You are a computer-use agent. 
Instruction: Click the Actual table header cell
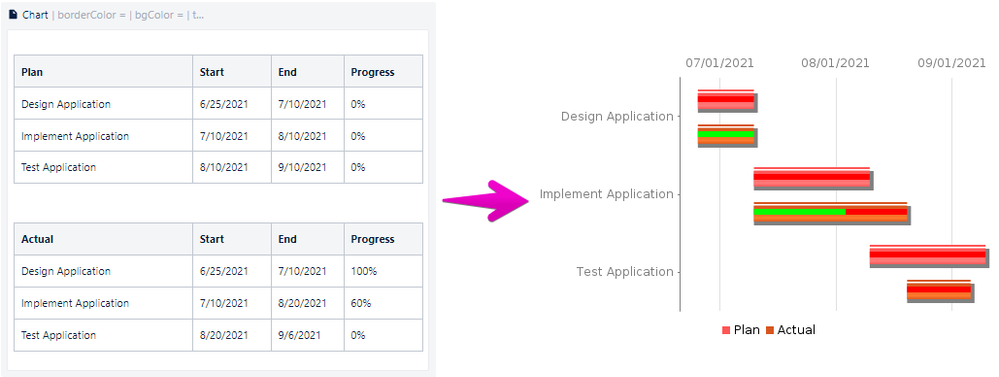(x=103, y=239)
